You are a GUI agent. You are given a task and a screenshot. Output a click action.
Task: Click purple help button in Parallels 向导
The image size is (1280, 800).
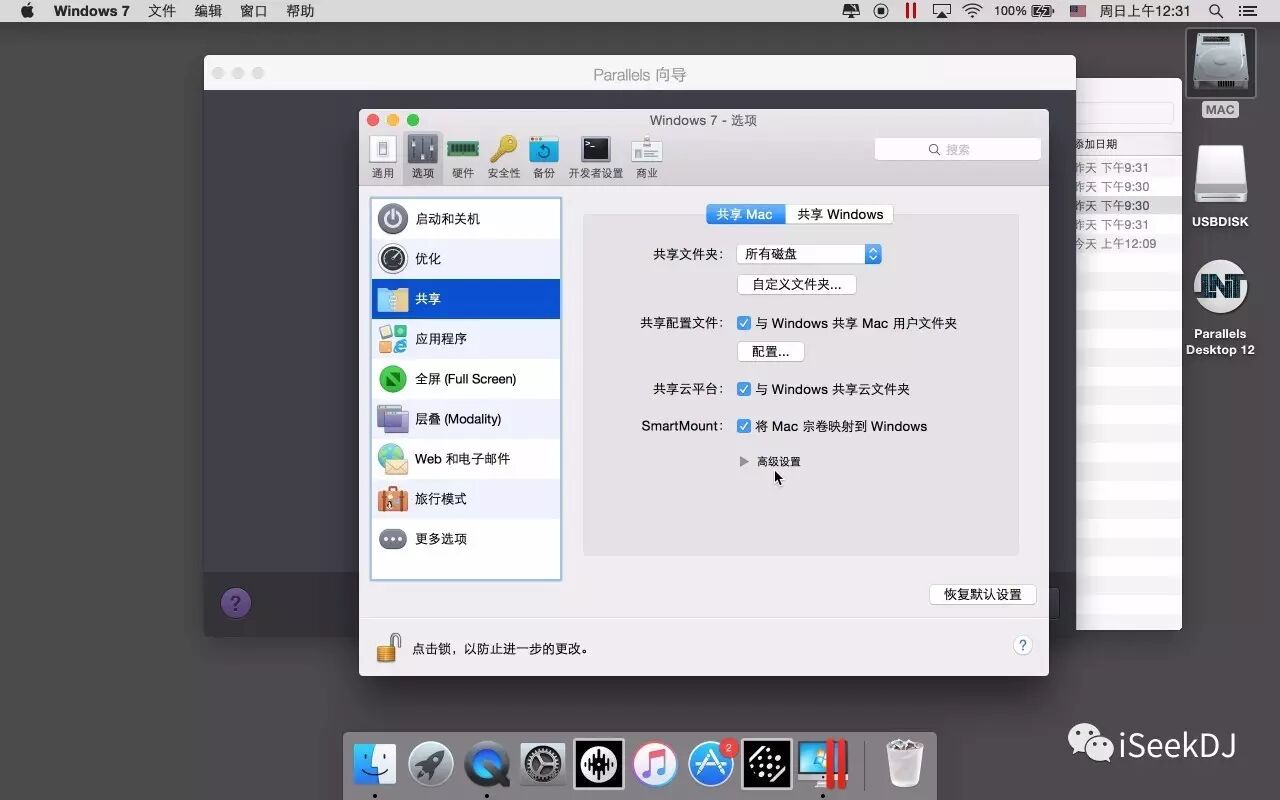235,603
